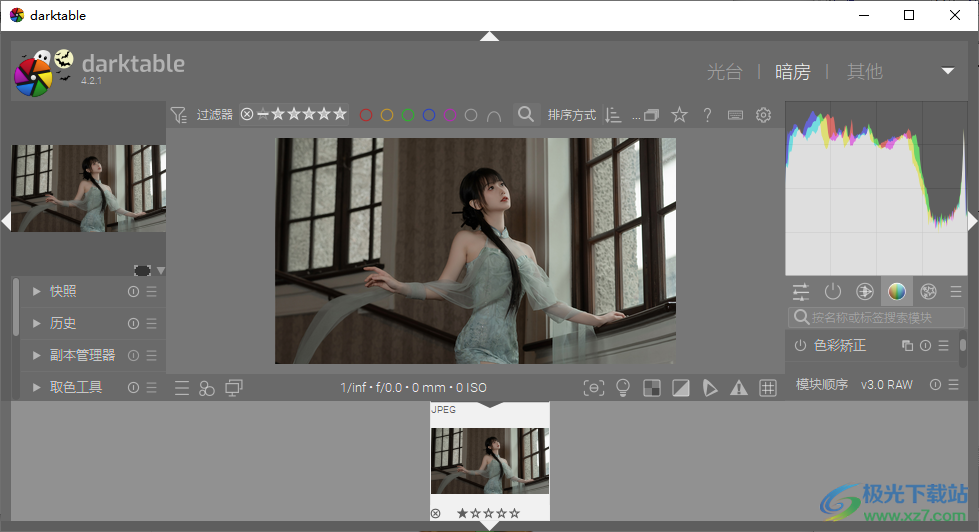Click the right module panel scrollbar
Image resolution: width=979 pixels, height=532 pixels.
coord(963,345)
